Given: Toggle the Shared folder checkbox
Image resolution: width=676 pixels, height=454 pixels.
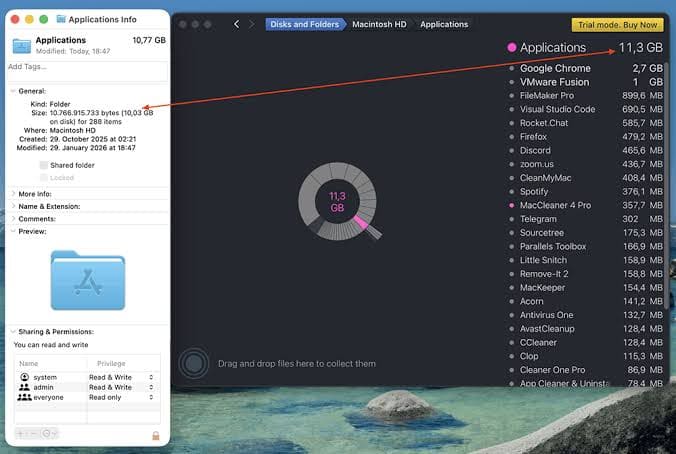Looking at the screenshot, I should [x=44, y=165].
